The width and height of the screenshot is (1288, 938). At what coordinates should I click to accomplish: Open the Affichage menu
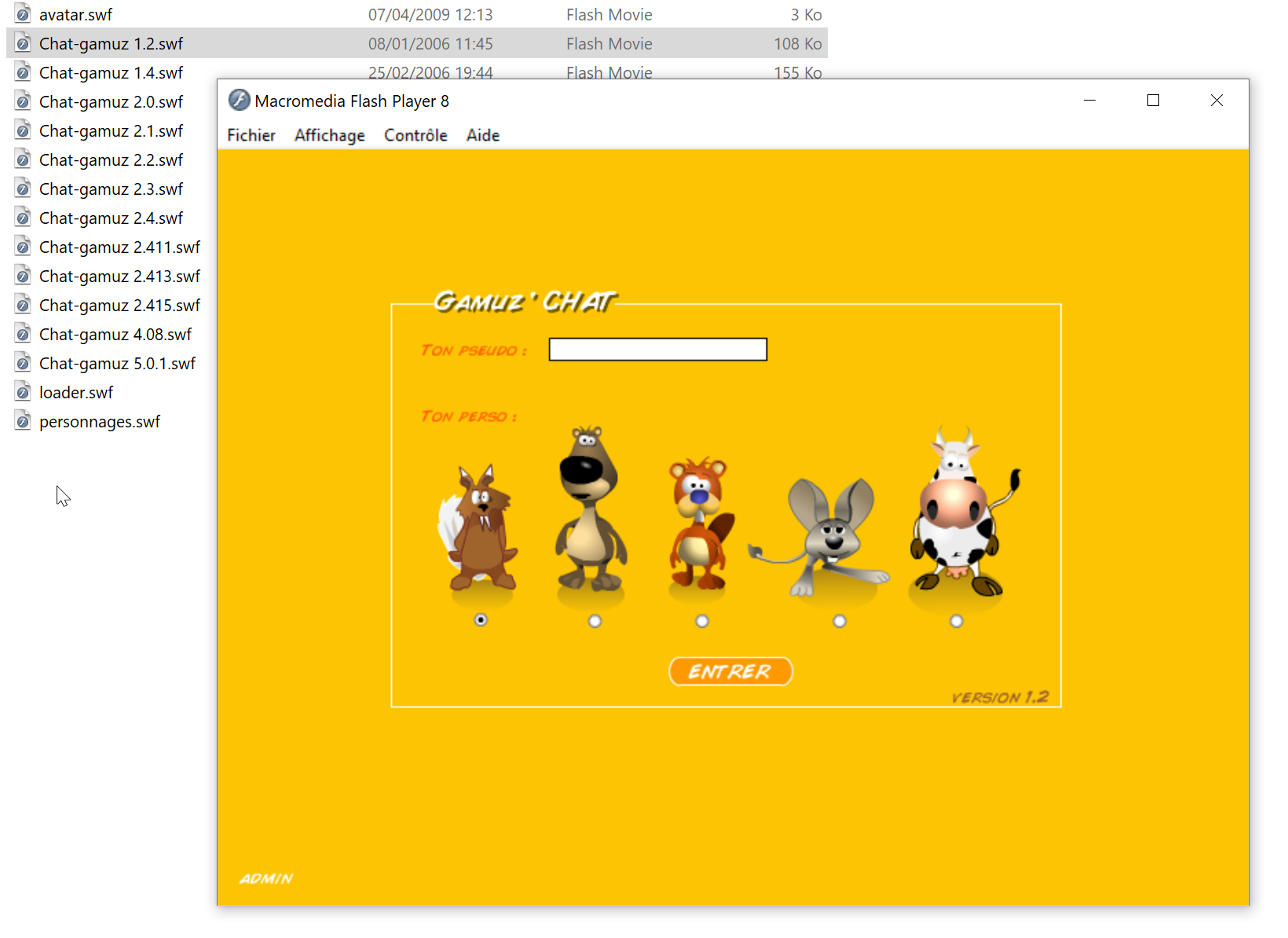coord(329,135)
